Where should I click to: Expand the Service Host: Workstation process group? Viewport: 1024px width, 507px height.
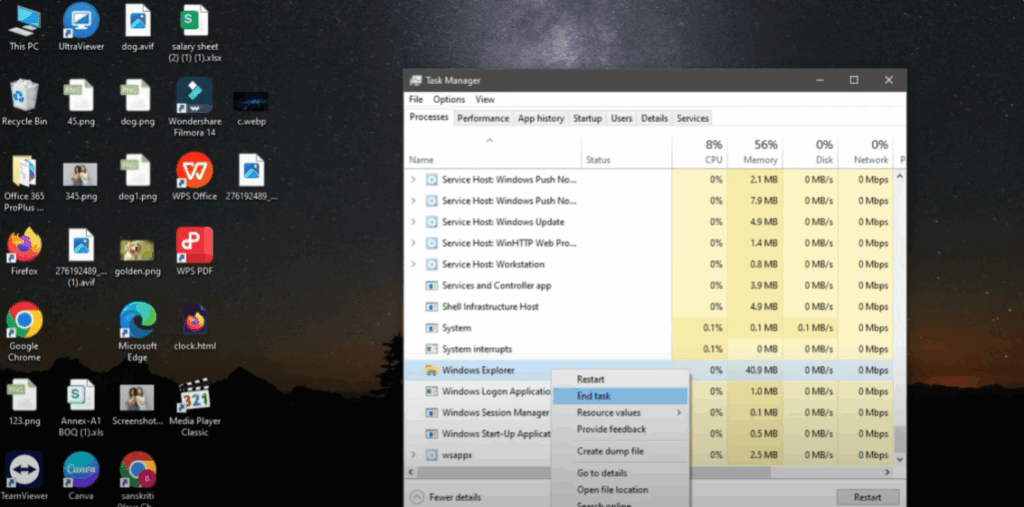[414, 264]
